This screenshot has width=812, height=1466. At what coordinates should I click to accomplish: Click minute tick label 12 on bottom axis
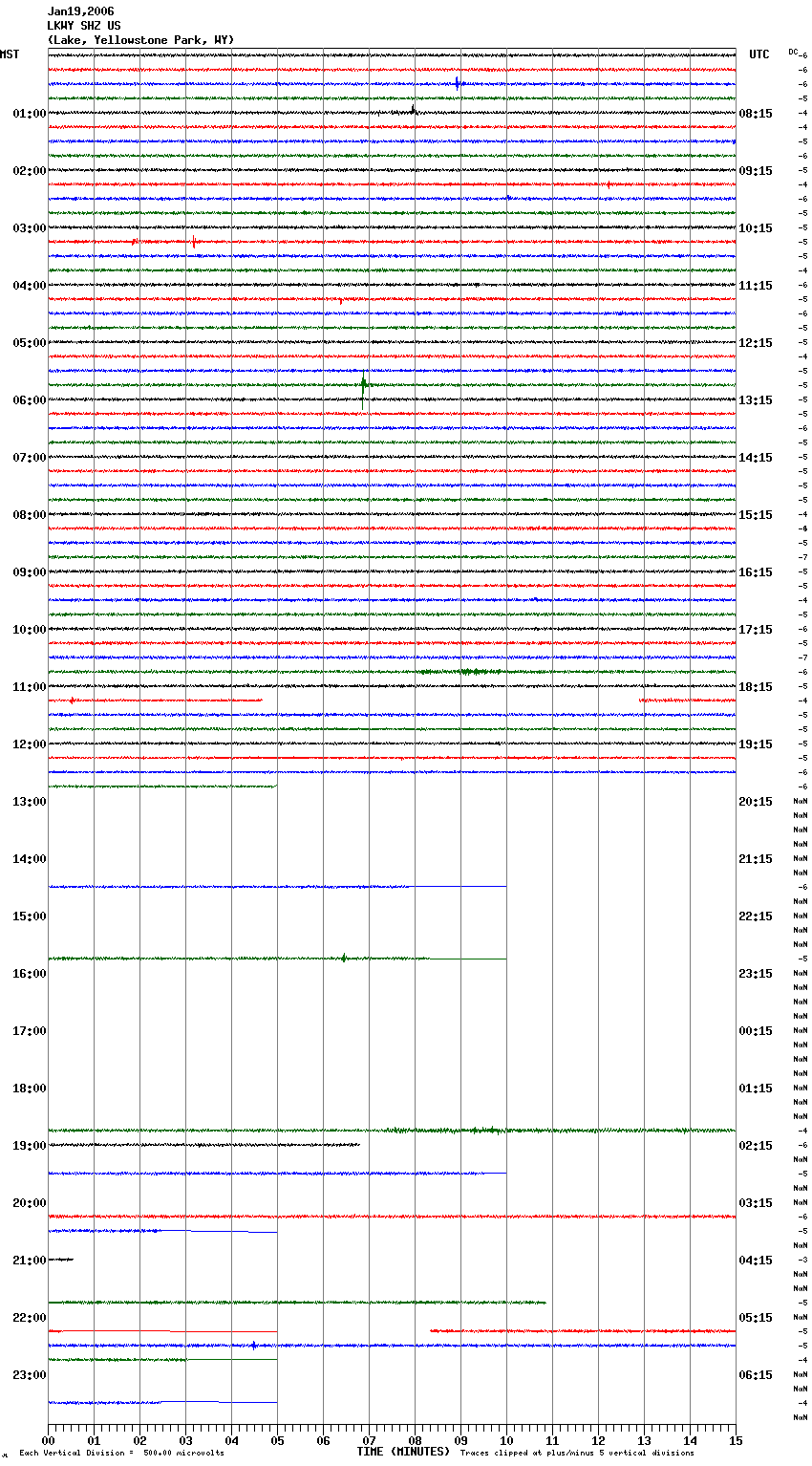598,1440
